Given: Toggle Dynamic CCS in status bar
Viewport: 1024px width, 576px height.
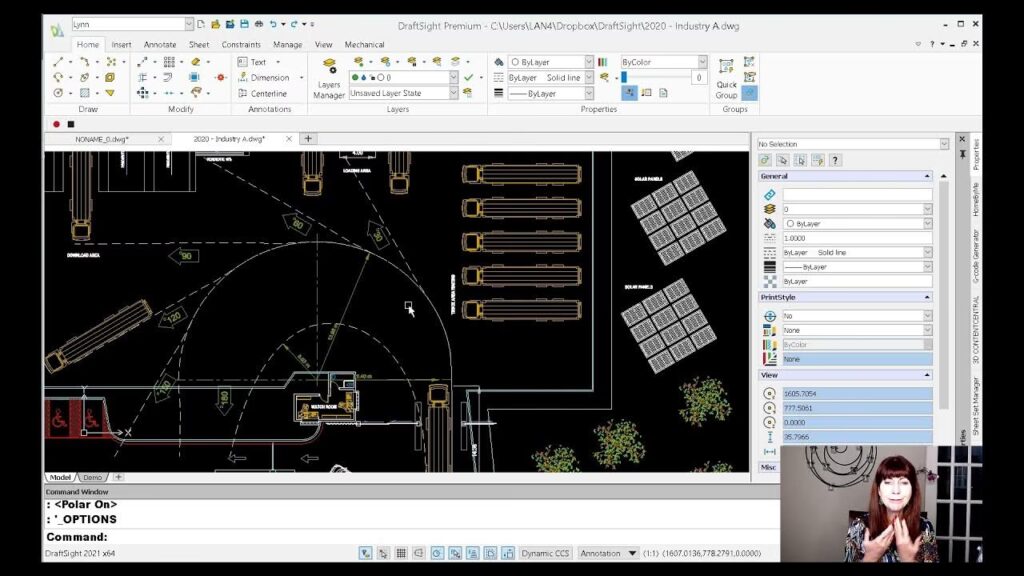Looking at the screenshot, I should click(545, 553).
